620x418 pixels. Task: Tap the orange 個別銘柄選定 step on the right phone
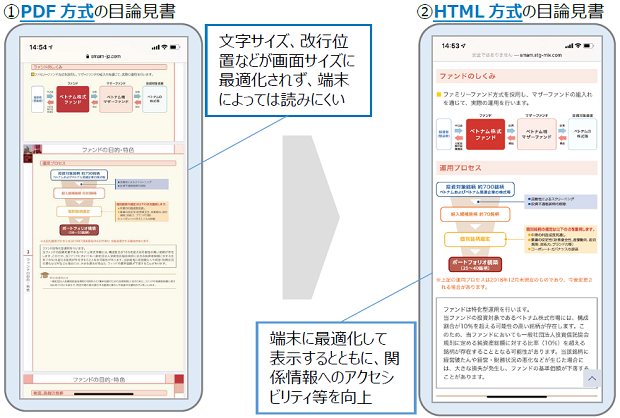click(479, 242)
